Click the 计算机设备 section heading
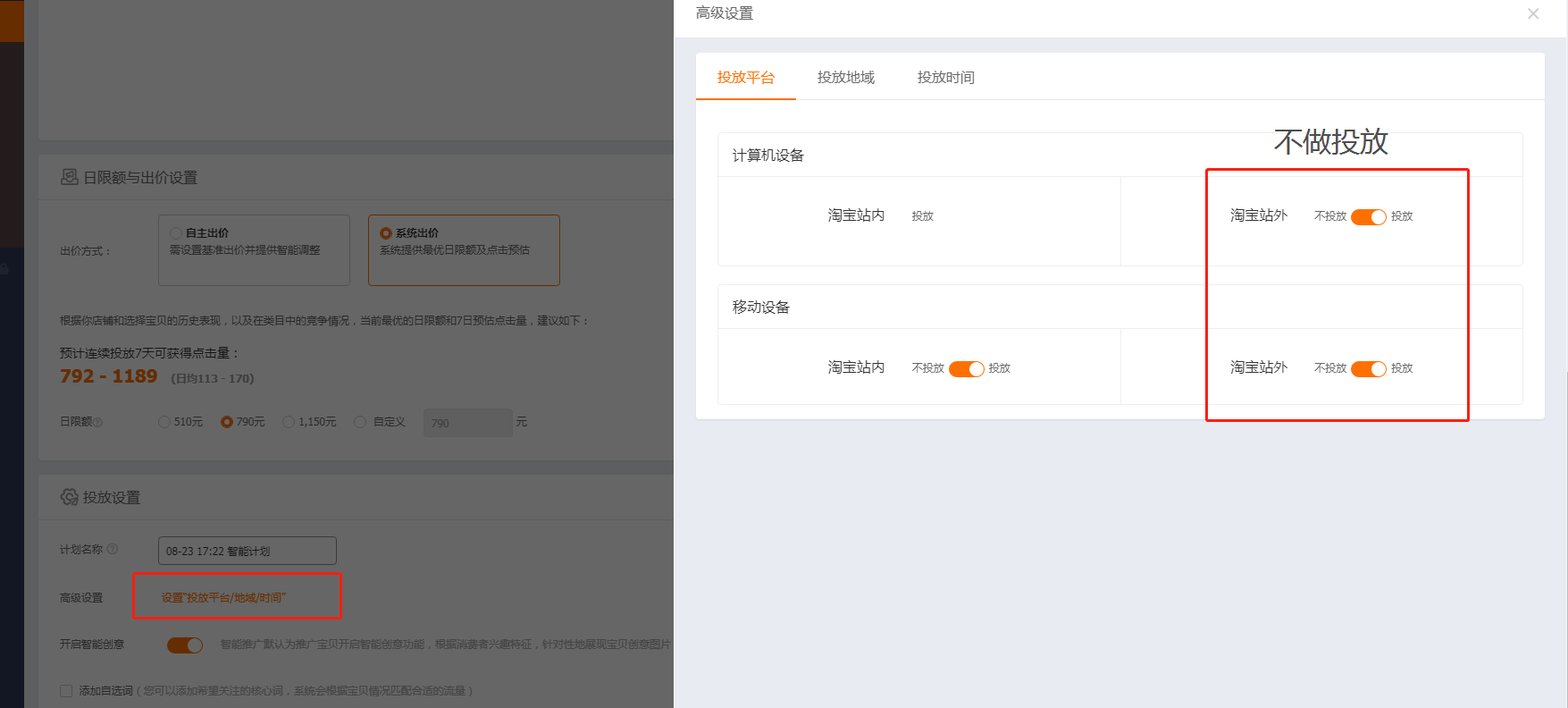 (768, 156)
